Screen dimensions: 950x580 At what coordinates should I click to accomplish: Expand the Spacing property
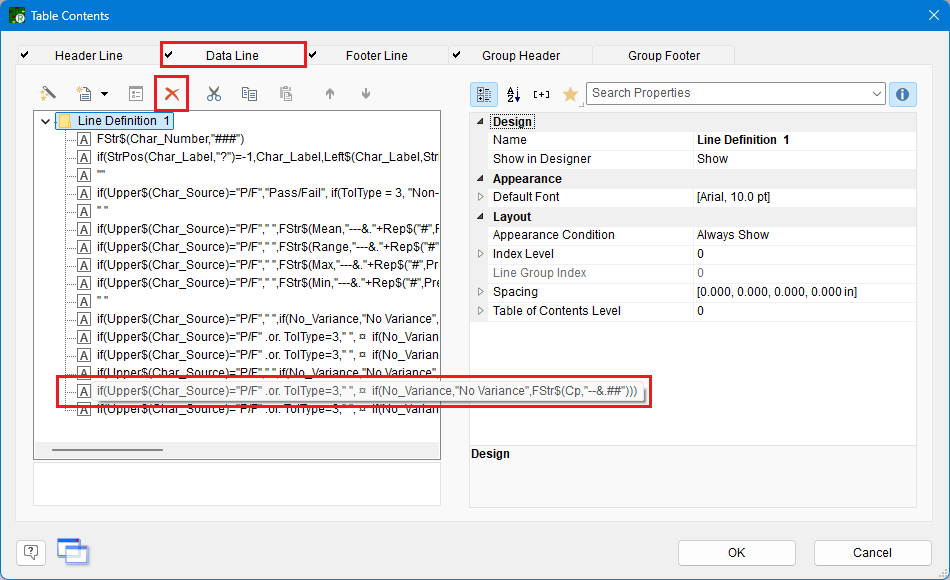point(480,292)
